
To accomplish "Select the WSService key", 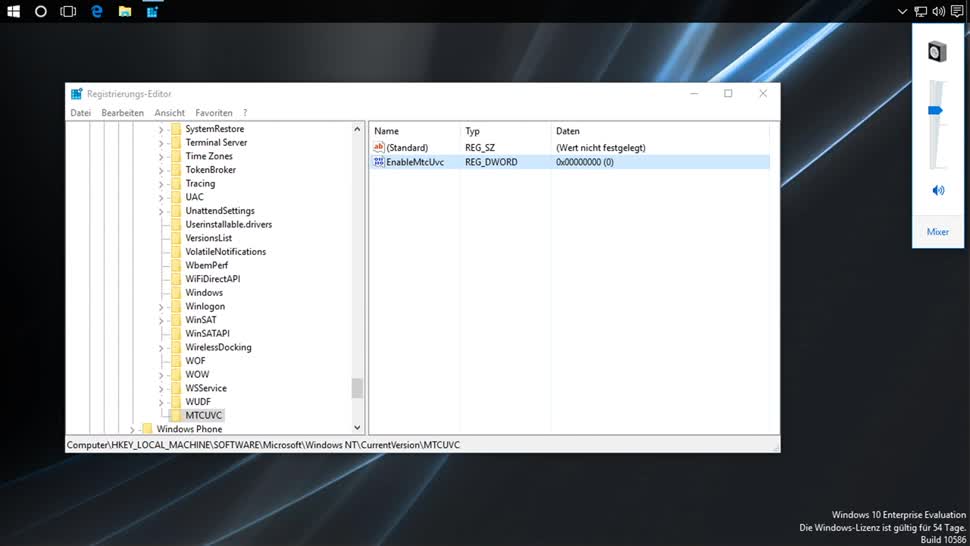I will pyautogui.click(x=206, y=388).
